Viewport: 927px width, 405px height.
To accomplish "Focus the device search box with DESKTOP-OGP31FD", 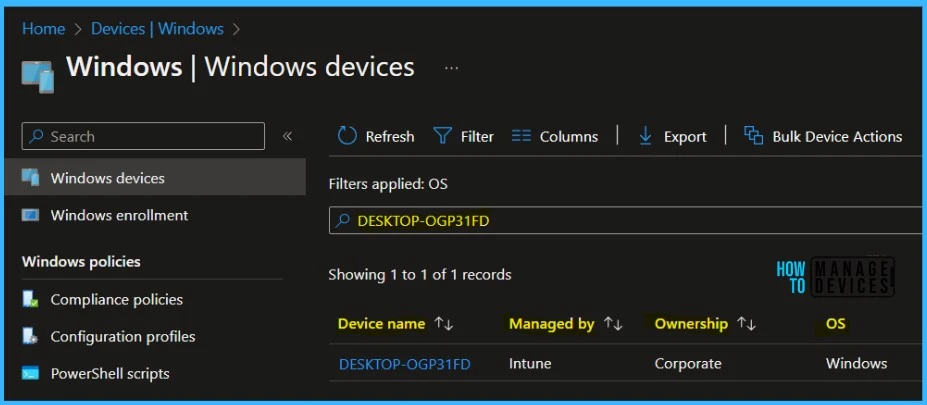I will pyautogui.click(x=627, y=221).
